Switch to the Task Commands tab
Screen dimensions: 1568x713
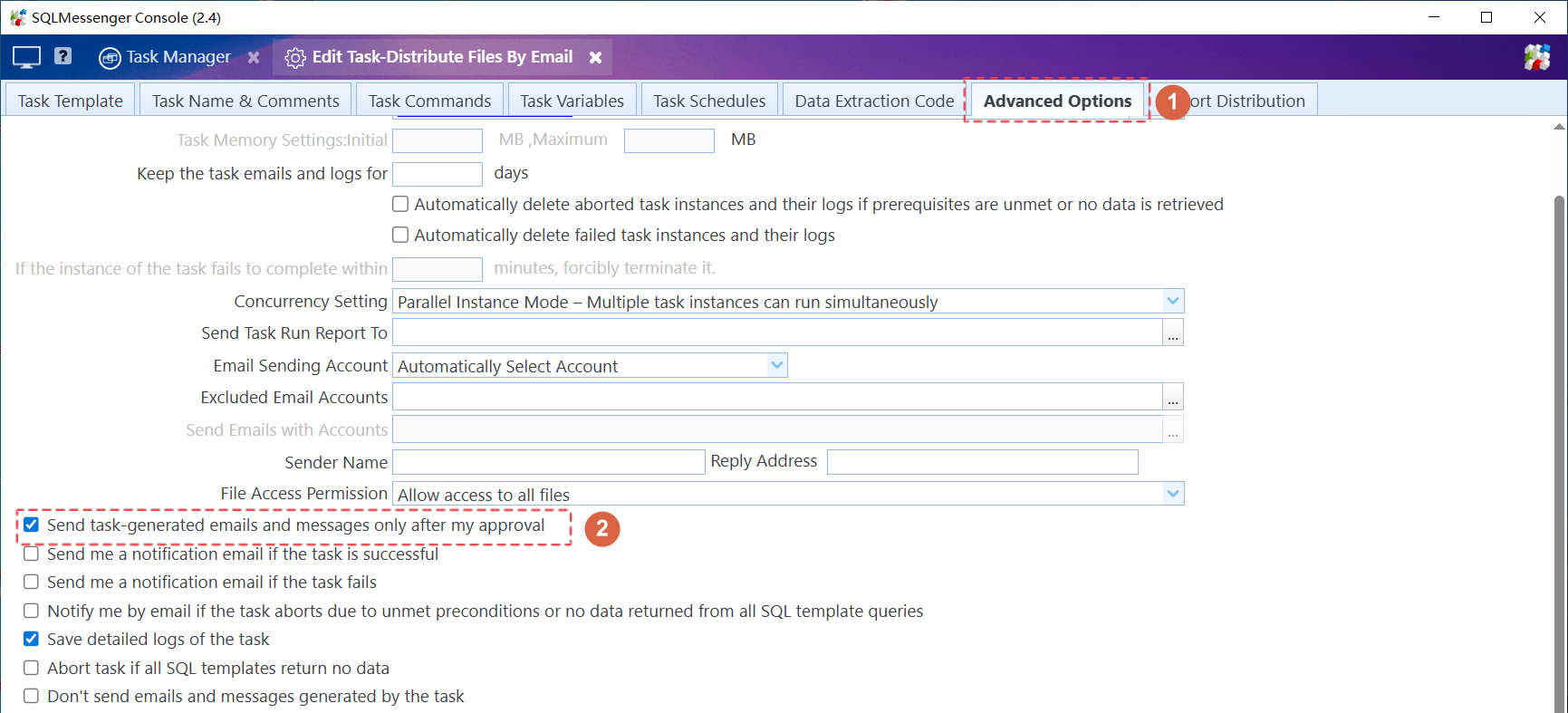(x=429, y=101)
